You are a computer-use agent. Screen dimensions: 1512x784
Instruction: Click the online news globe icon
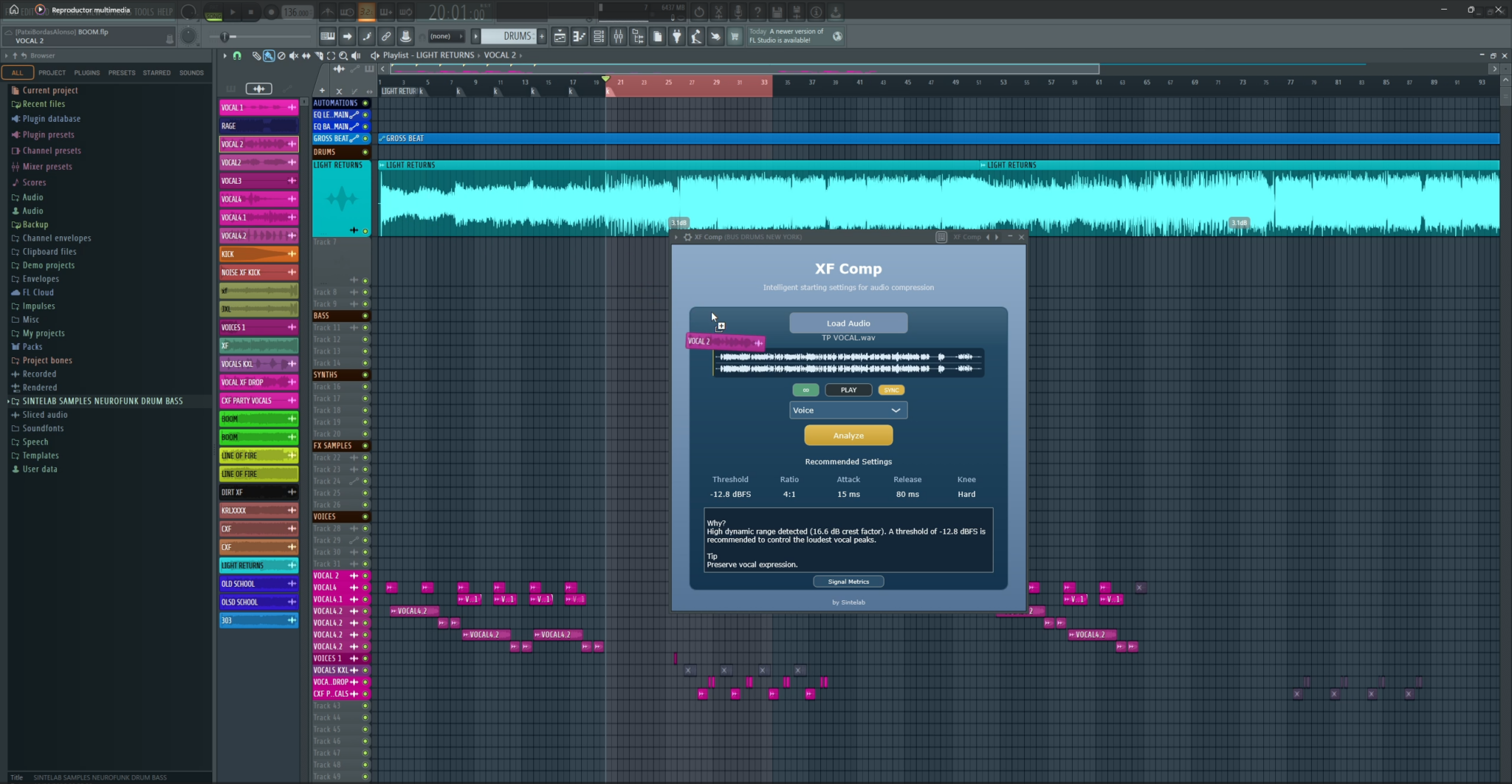837,36
